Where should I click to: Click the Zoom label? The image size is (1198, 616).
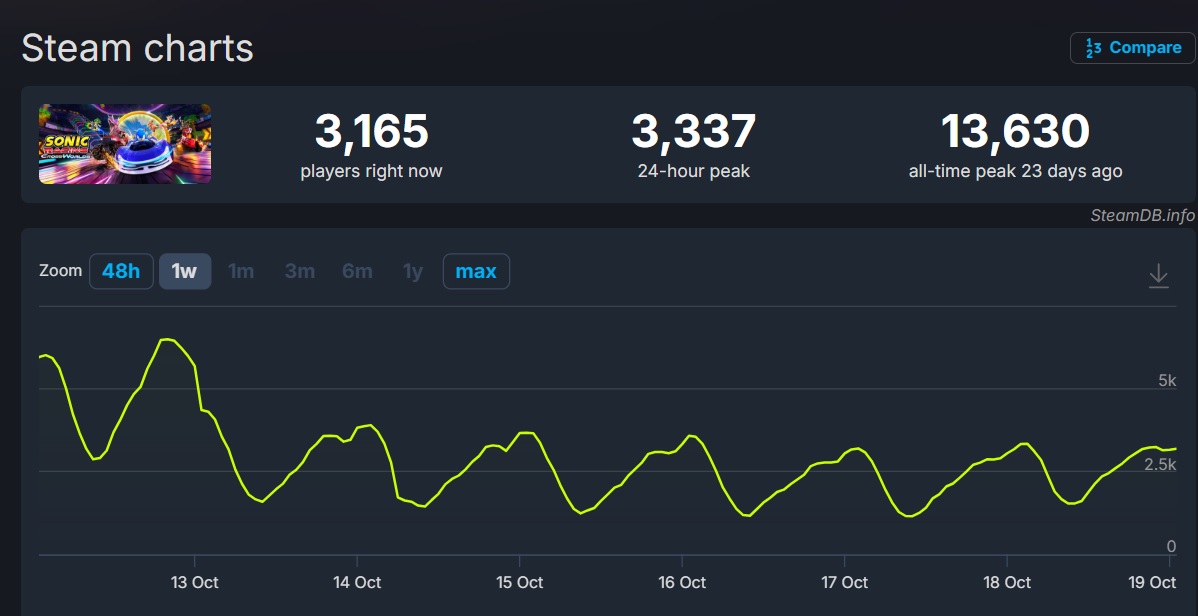click(x=60, y=271)
